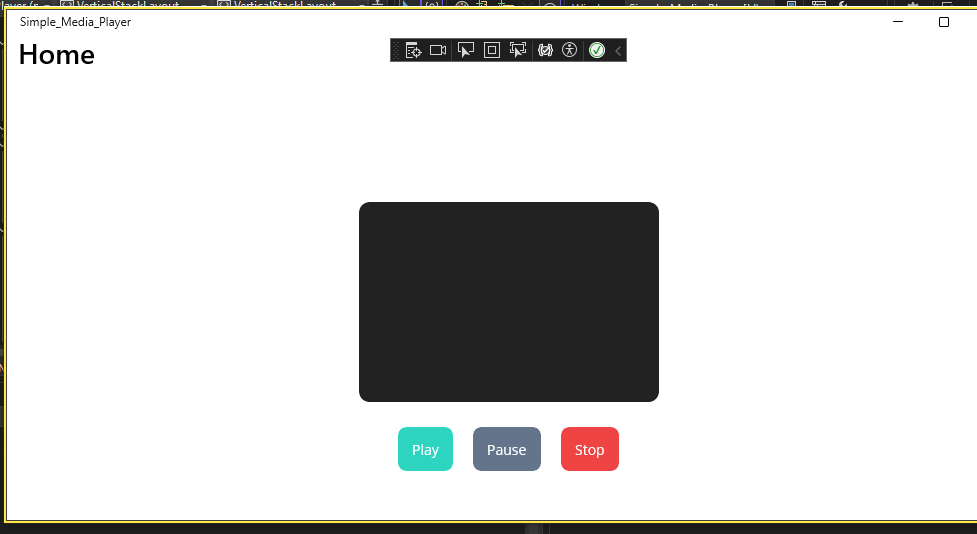Open Hot Reload braces icon
The height and width of the screenshot is (534, 977).
(x=545, y=50)
